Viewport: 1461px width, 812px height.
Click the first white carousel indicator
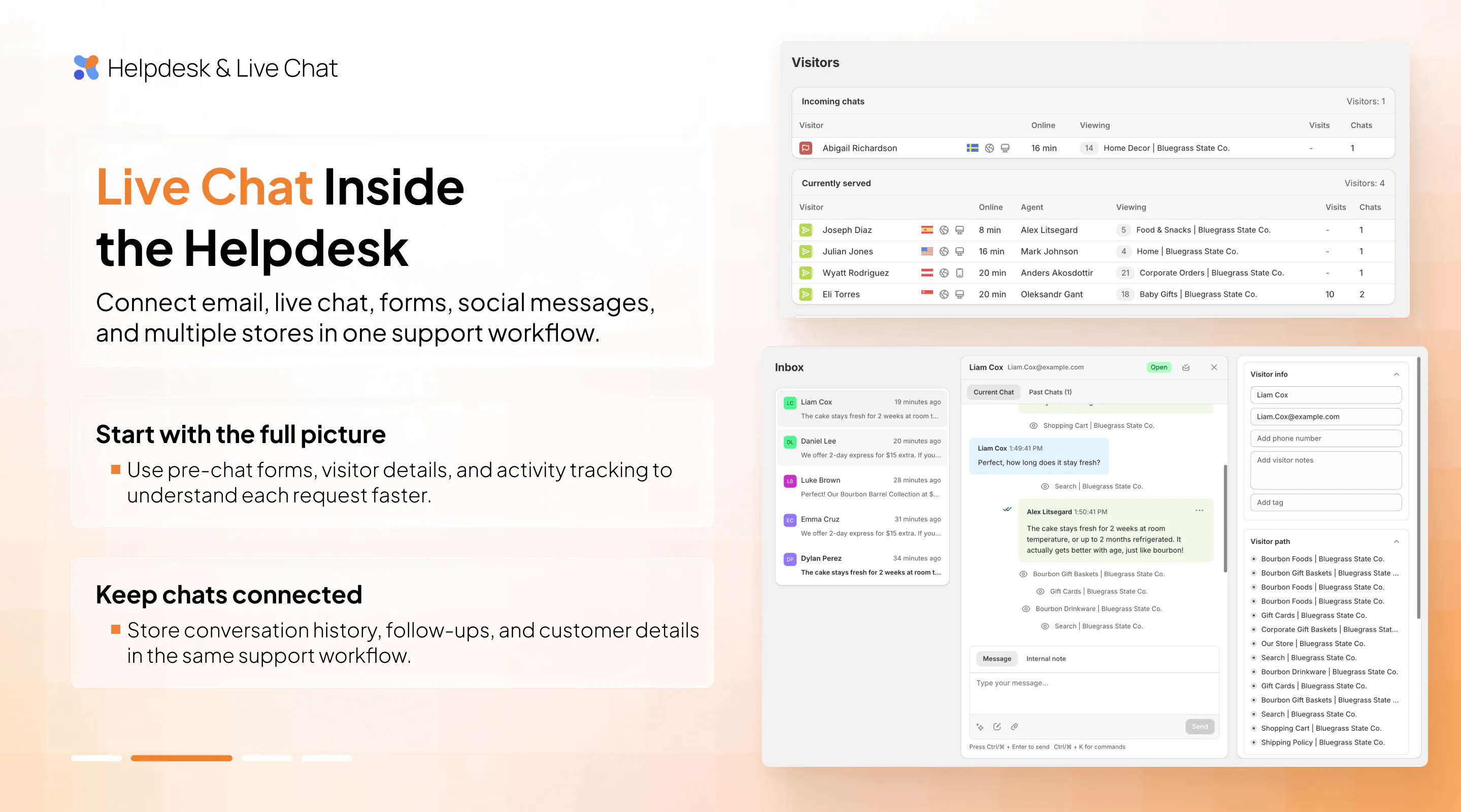pyautogui.click(x=96, y=758)
